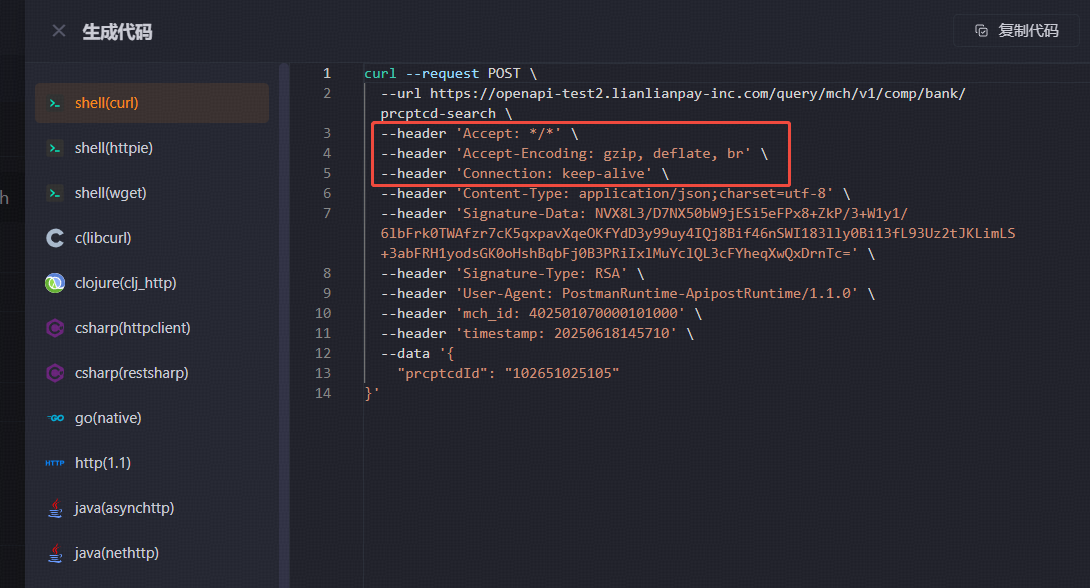1090x588 pixels.
Task: Click the Clojure logo icon
Action: 55,283
